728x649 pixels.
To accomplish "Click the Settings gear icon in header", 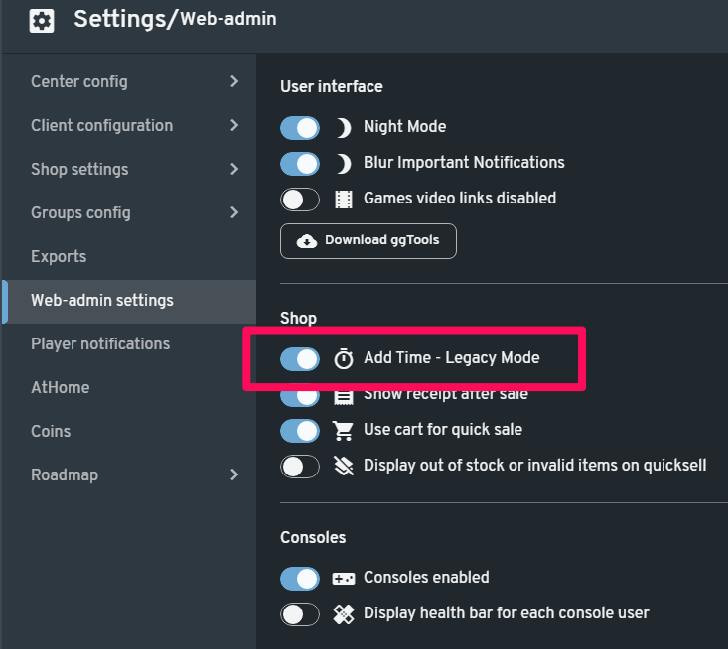I will pos(42,21).
